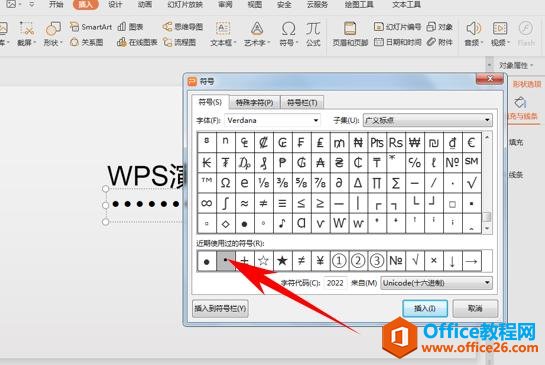The height and width of the screenshot is (365, 545).
Task: Pick the solid star ★ recent symbol
Action: click(282, 261)
